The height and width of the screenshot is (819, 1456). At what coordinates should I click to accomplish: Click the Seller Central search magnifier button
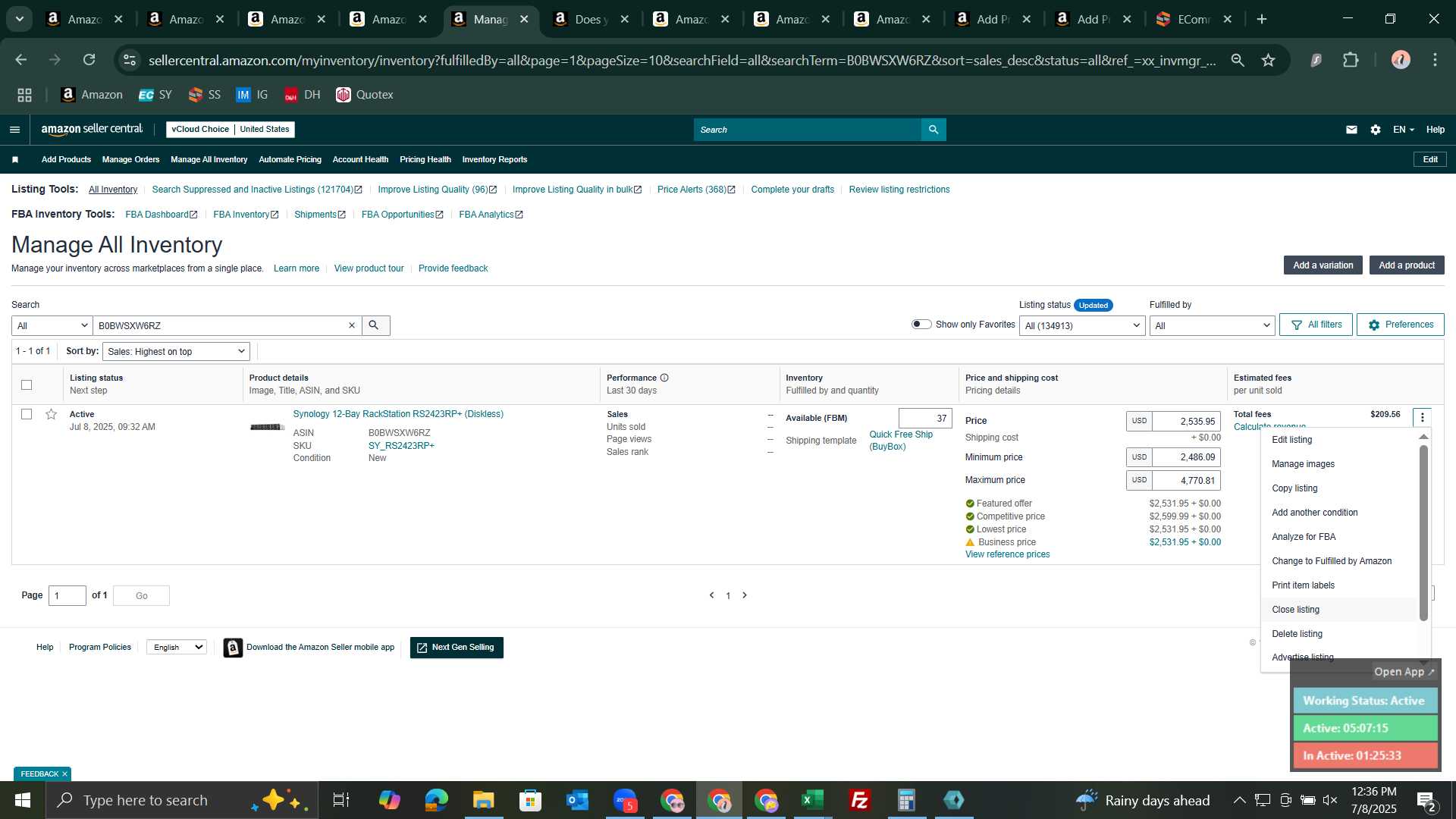[x=934, y=130]
